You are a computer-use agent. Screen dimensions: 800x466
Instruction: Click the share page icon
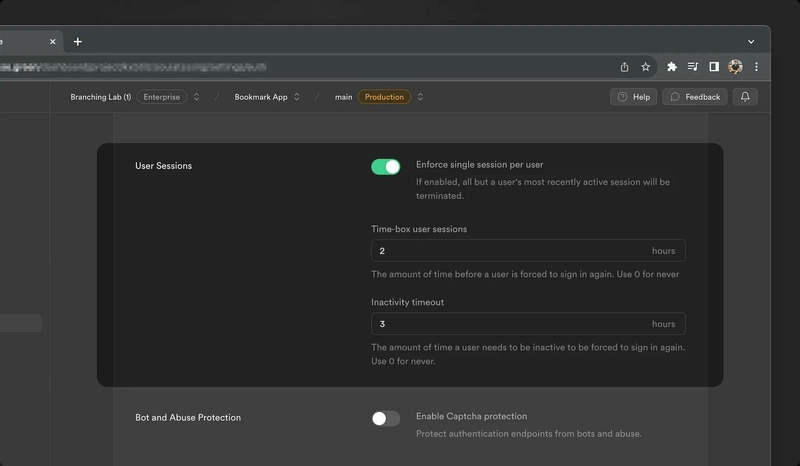[624, 67]
